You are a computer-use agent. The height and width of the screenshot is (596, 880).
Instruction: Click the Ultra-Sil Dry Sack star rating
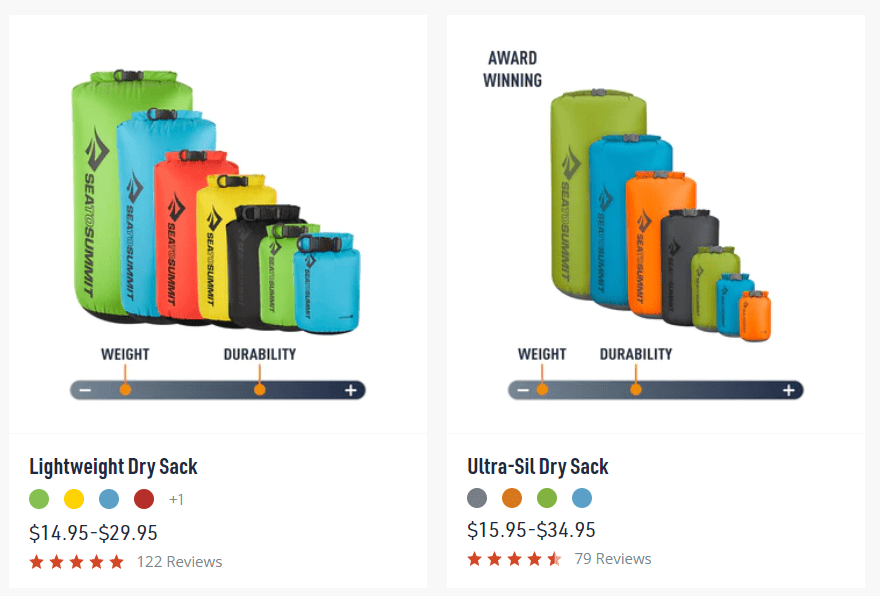pyautogui.click(x=514, y=559)
